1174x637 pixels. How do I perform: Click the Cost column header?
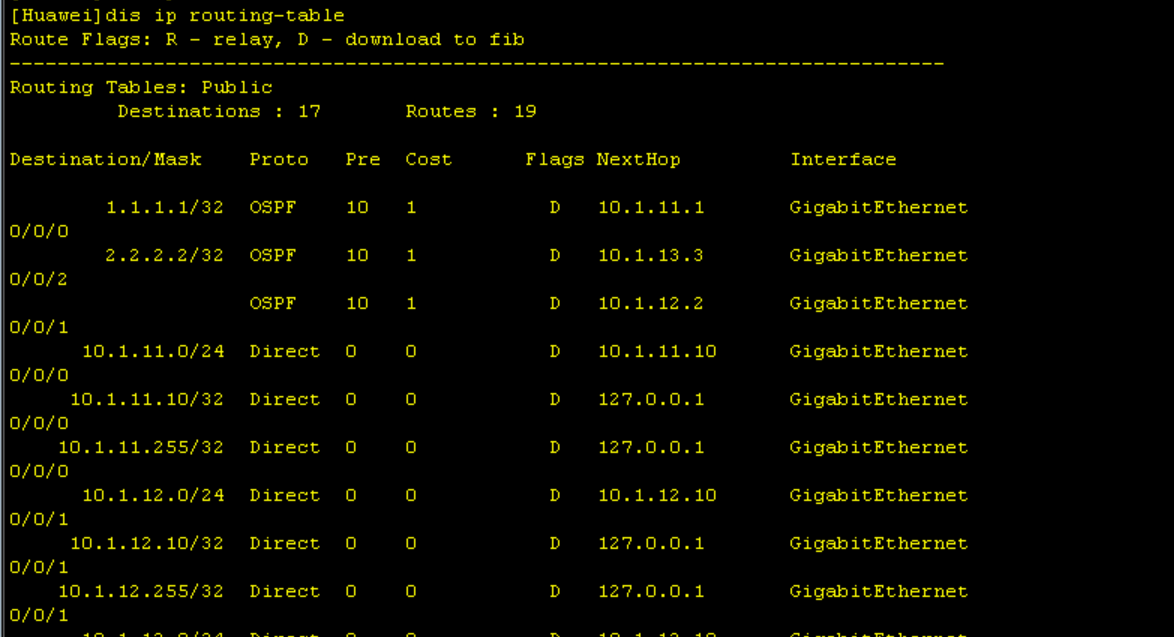coord(428,159)
